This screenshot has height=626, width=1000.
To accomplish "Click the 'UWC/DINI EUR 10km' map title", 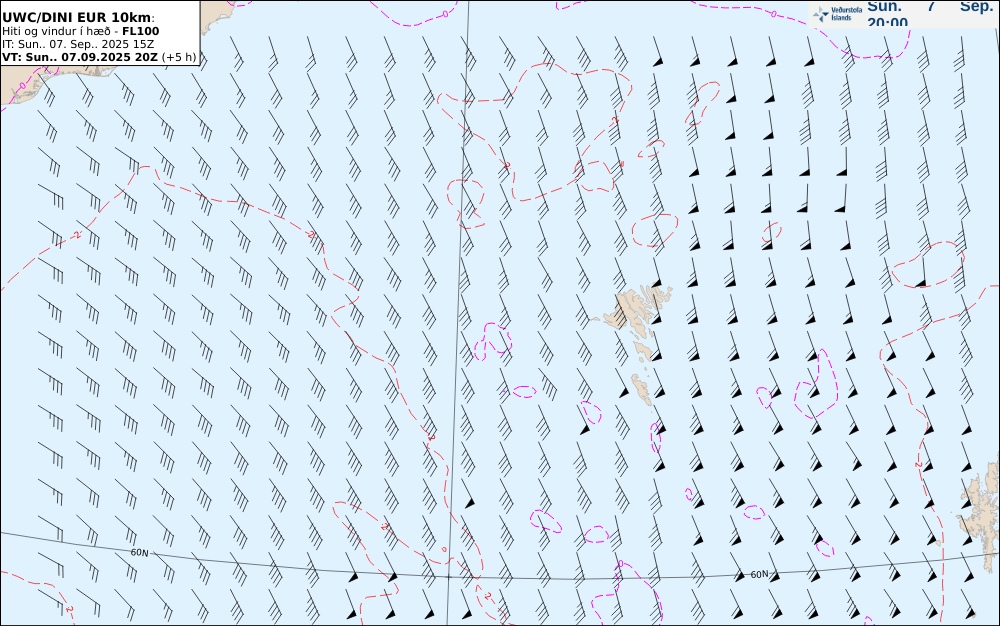I will [x=77, y=18].
